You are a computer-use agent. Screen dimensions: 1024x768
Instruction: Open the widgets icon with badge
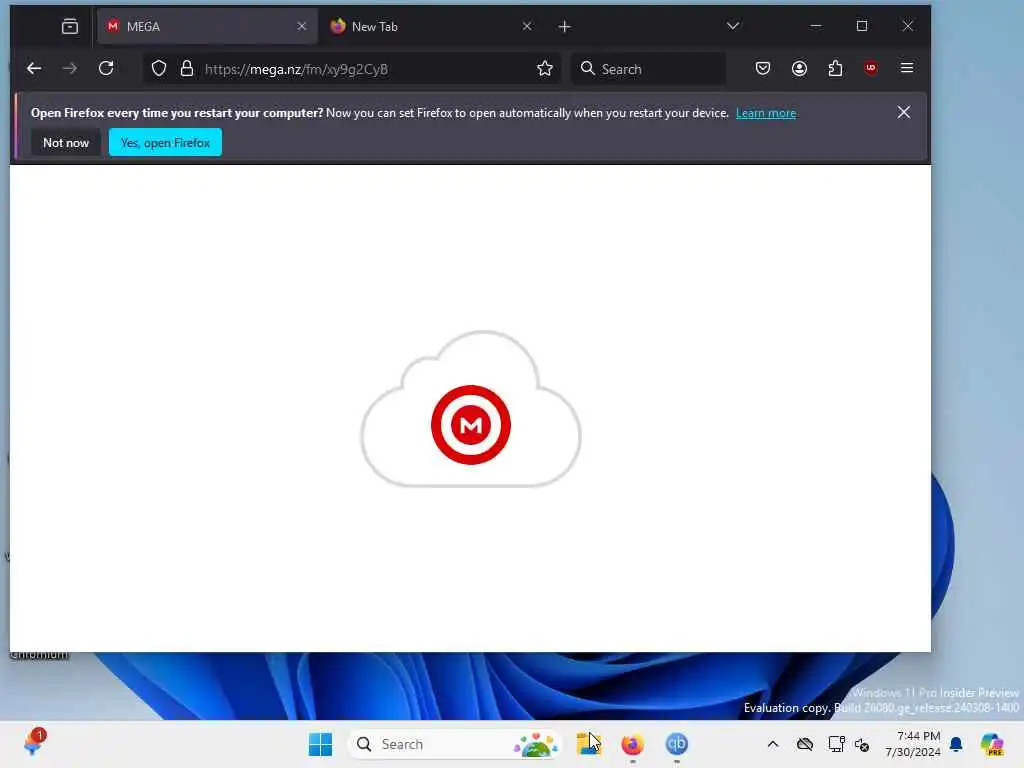point(35,743)
